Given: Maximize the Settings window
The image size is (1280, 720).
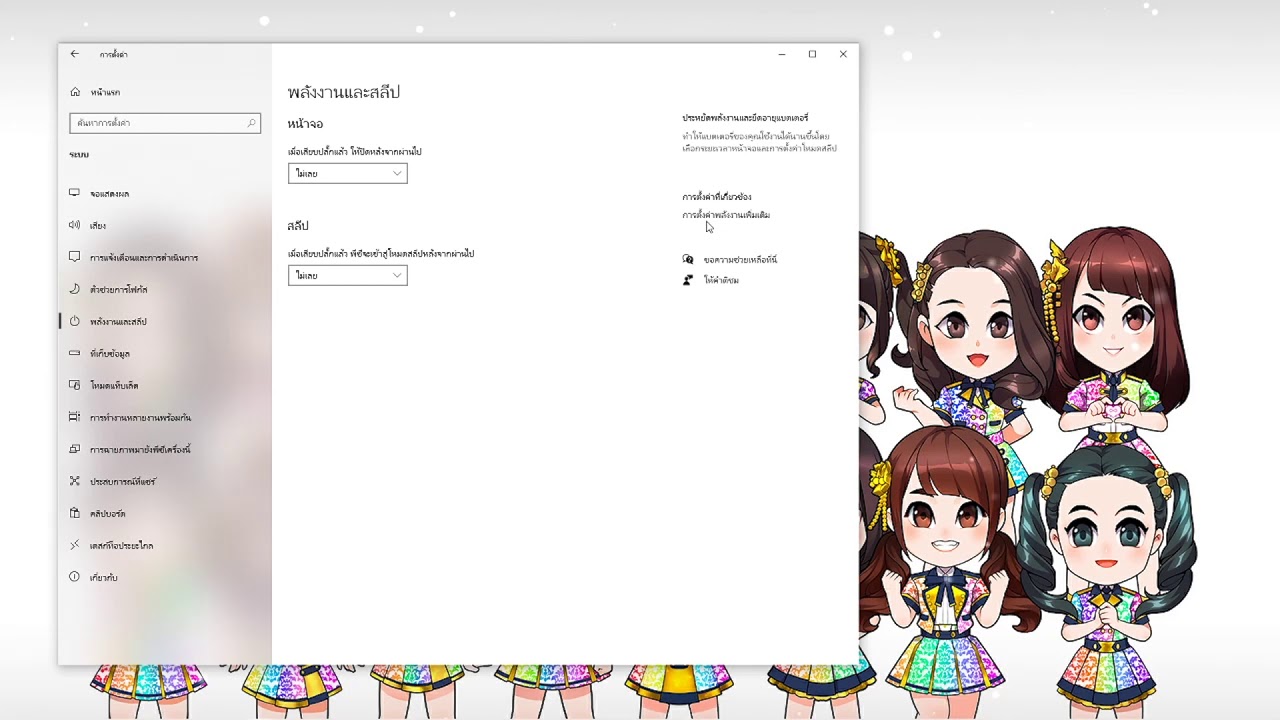Looking at the screenshot, I should click(x=812, y=54).
